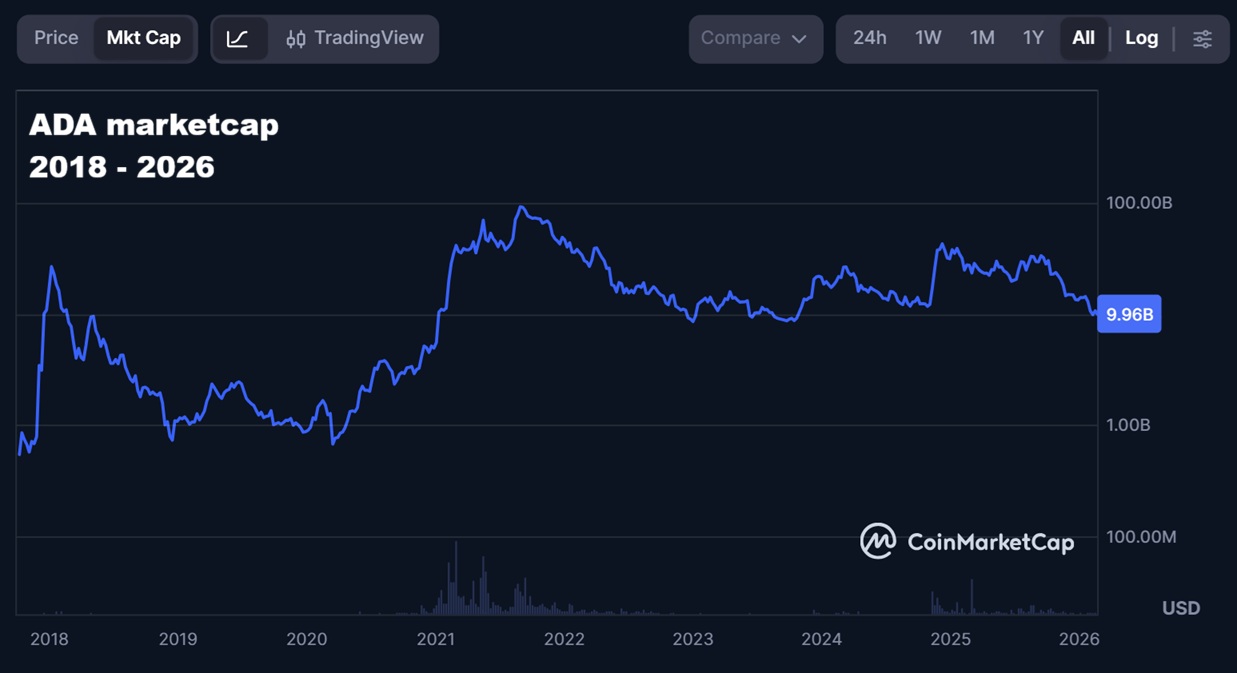Select the Mkt Cap tab

[x=144, y=38]
